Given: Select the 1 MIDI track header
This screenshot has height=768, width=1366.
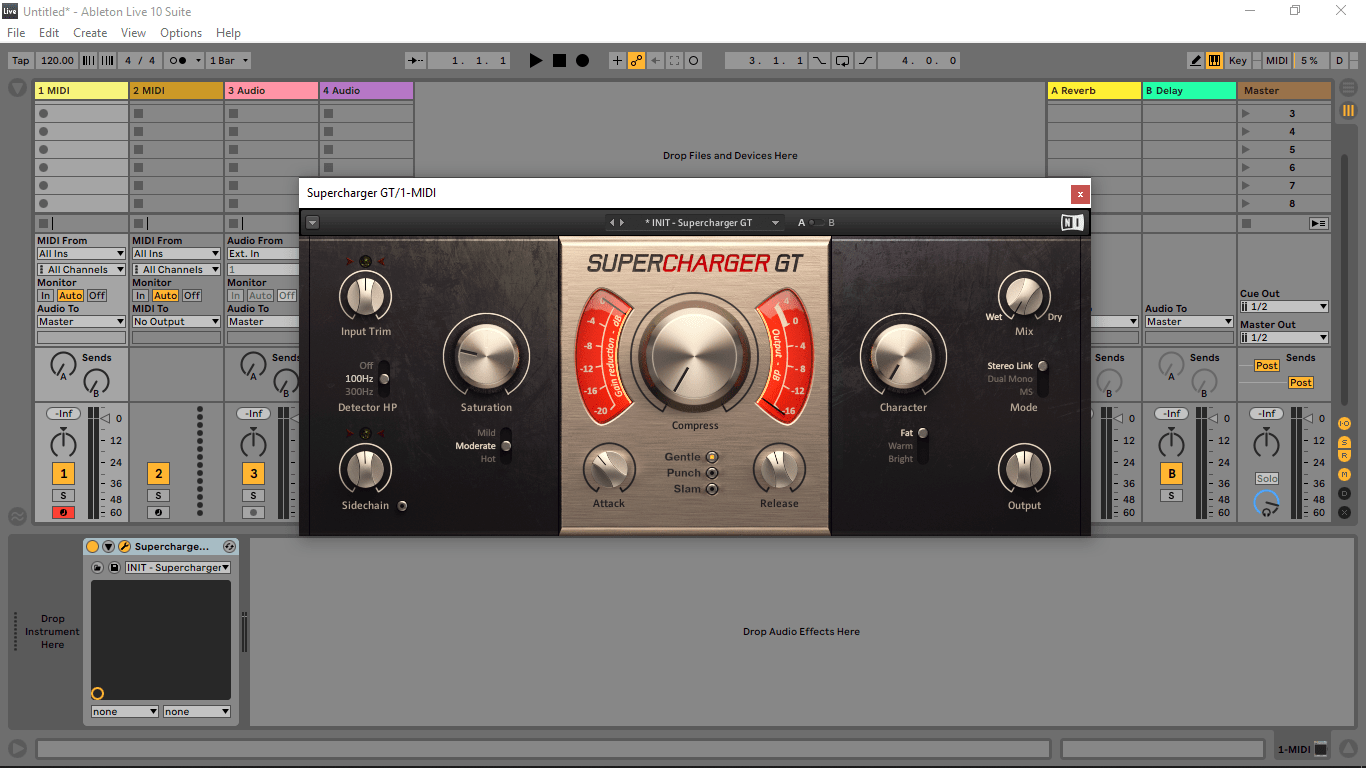Looking at the screenshot, I should coord(81,91).
